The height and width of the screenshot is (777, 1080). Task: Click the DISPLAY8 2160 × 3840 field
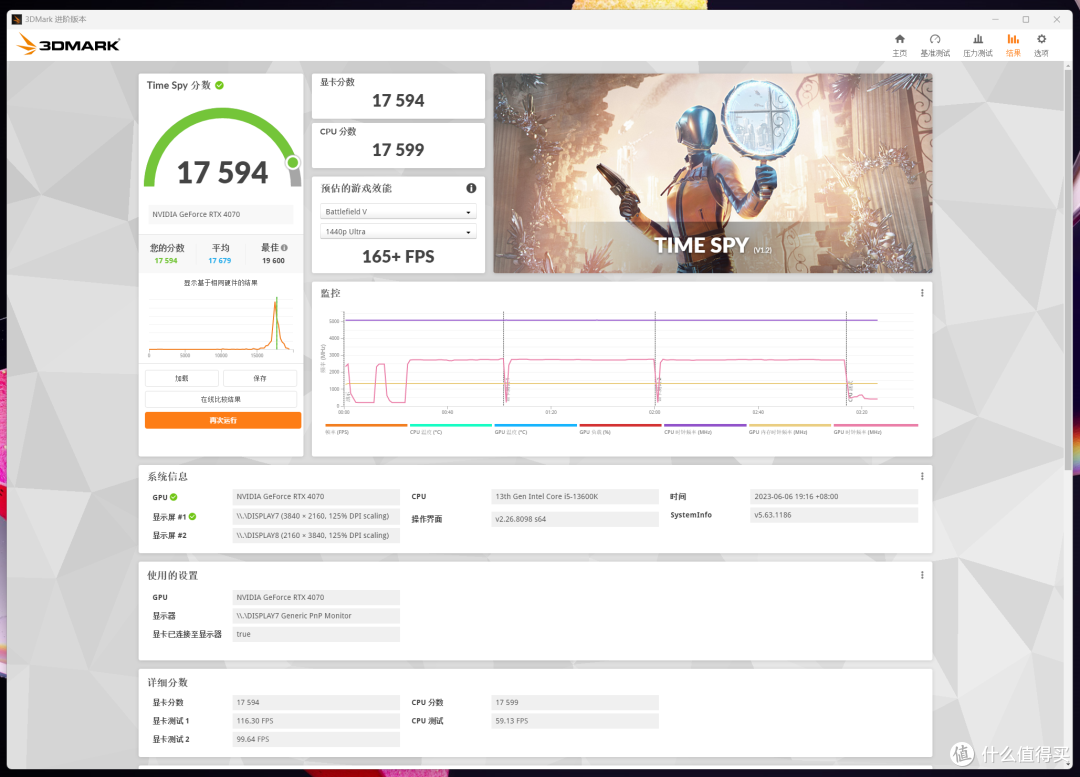coord(316,535)
